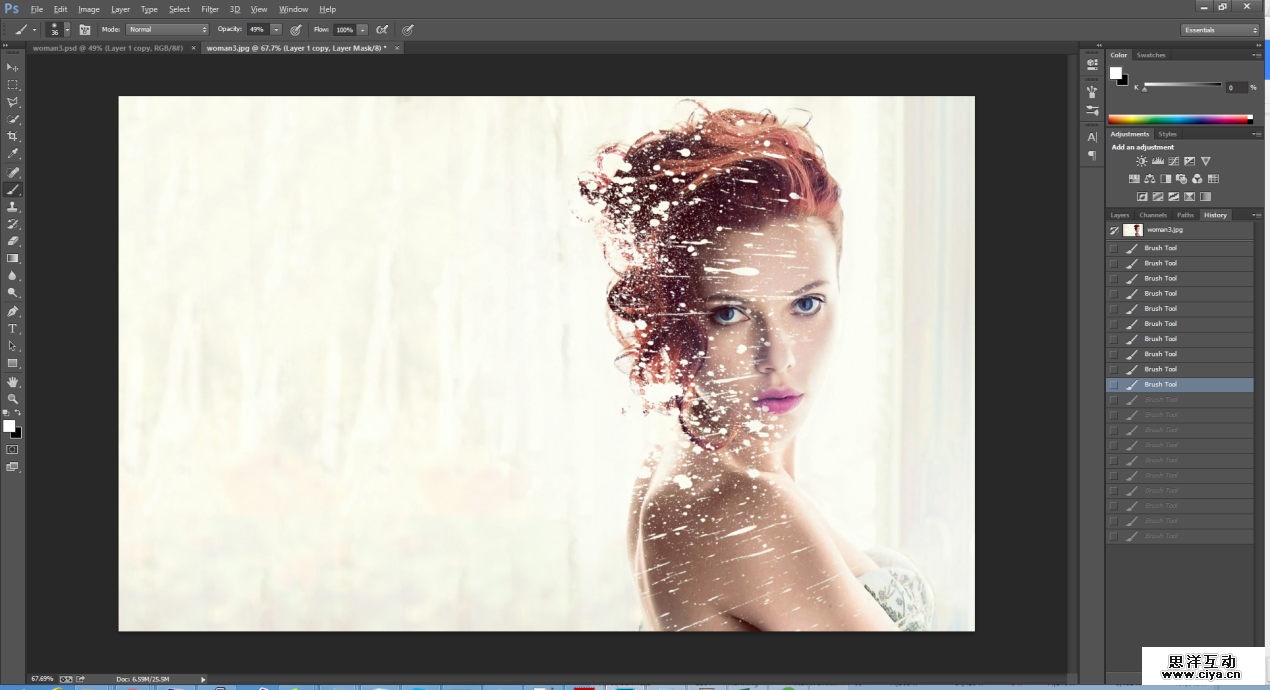Screen dimensions: 1270x690
Task: Open the blending Mode dropdown
Action: [167, 30]
